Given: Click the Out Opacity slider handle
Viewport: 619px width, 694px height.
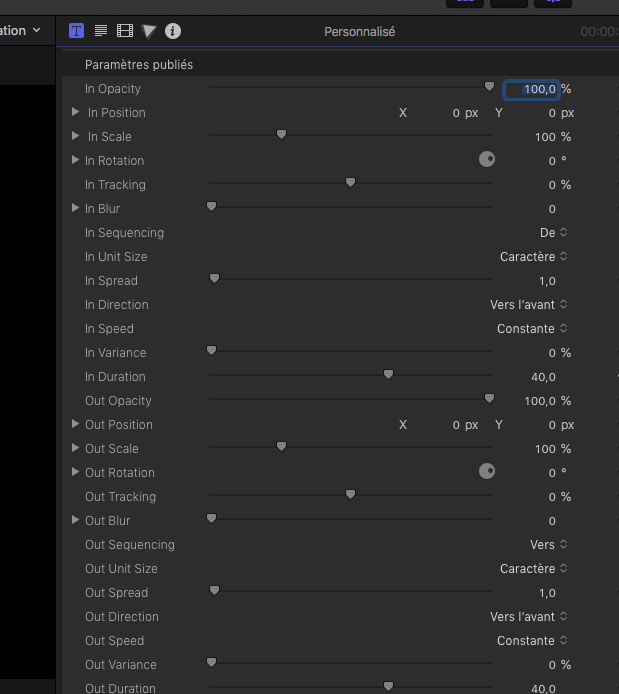Looking at the screenshot, I should [x=489, y=399].
